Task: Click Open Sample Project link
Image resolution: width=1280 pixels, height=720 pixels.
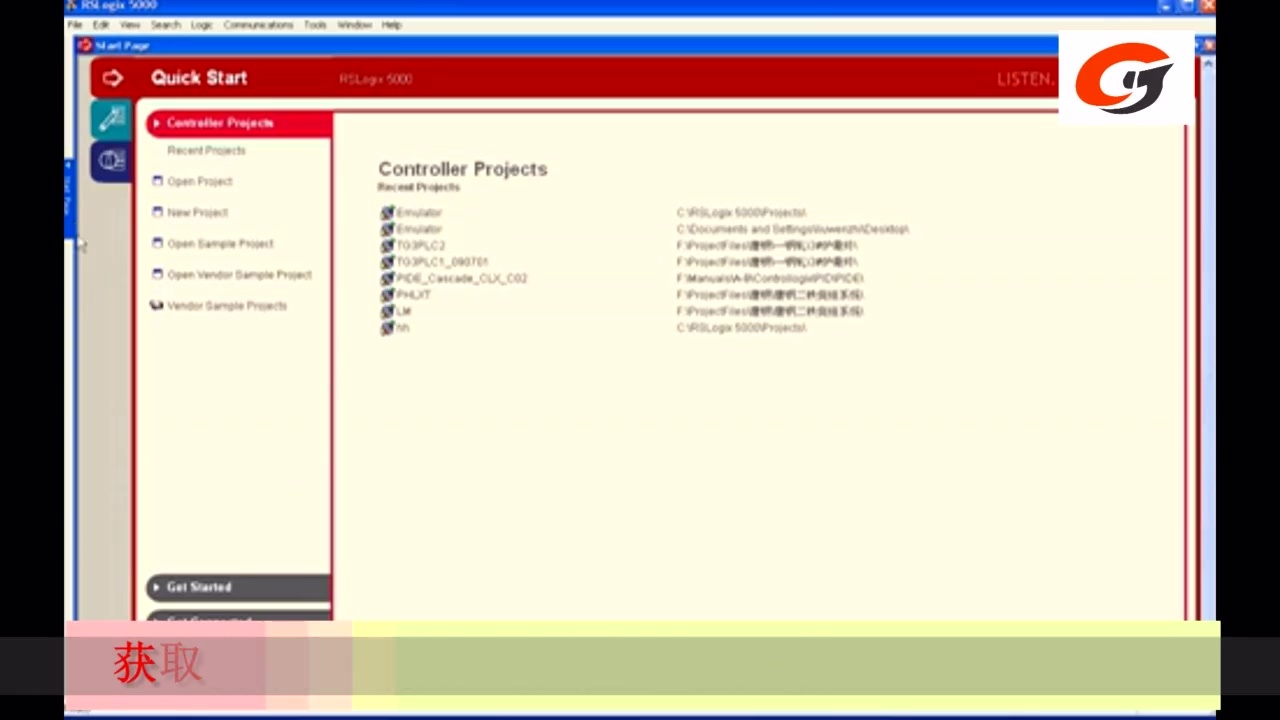Action: 220,243
